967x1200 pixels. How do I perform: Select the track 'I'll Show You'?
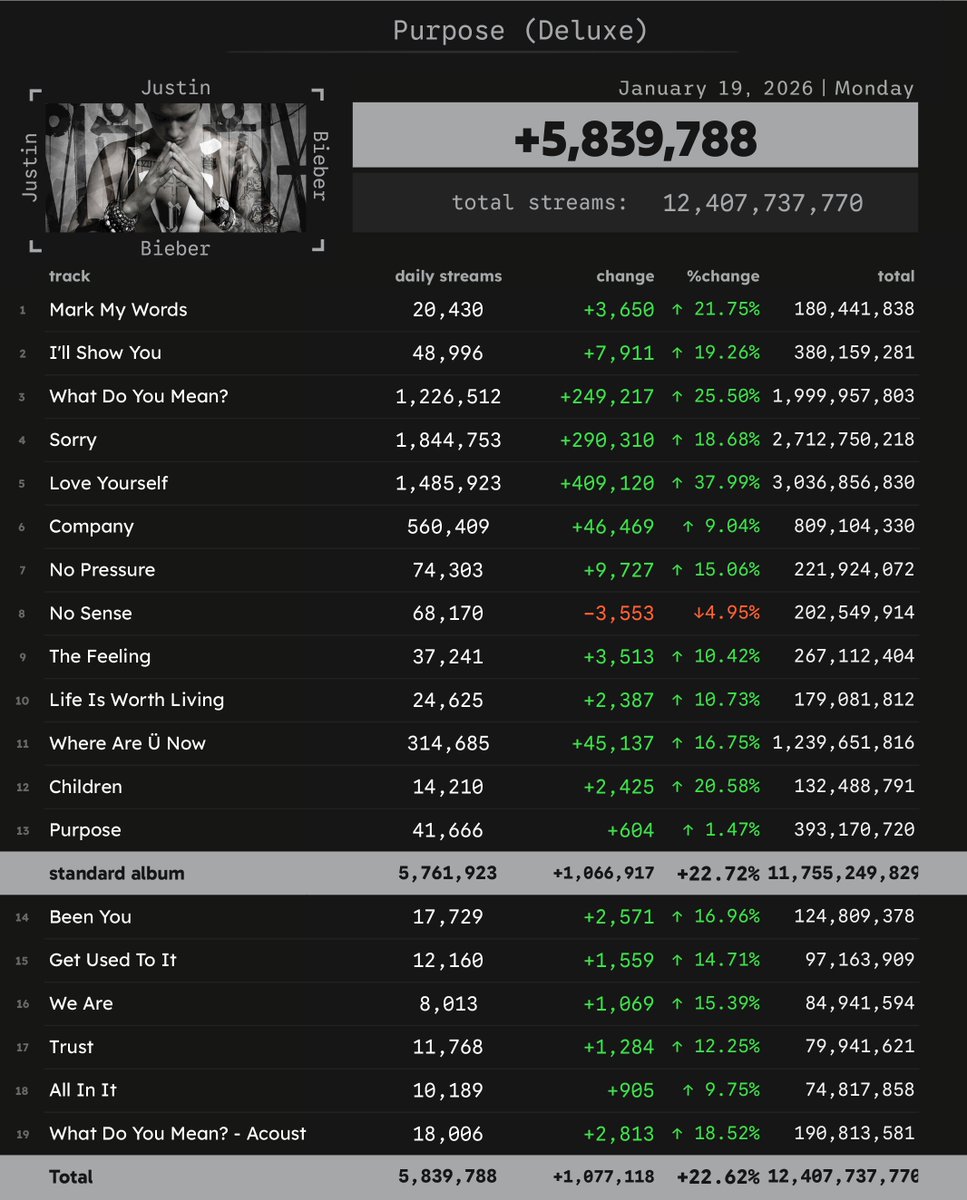(x=105, y=353)
